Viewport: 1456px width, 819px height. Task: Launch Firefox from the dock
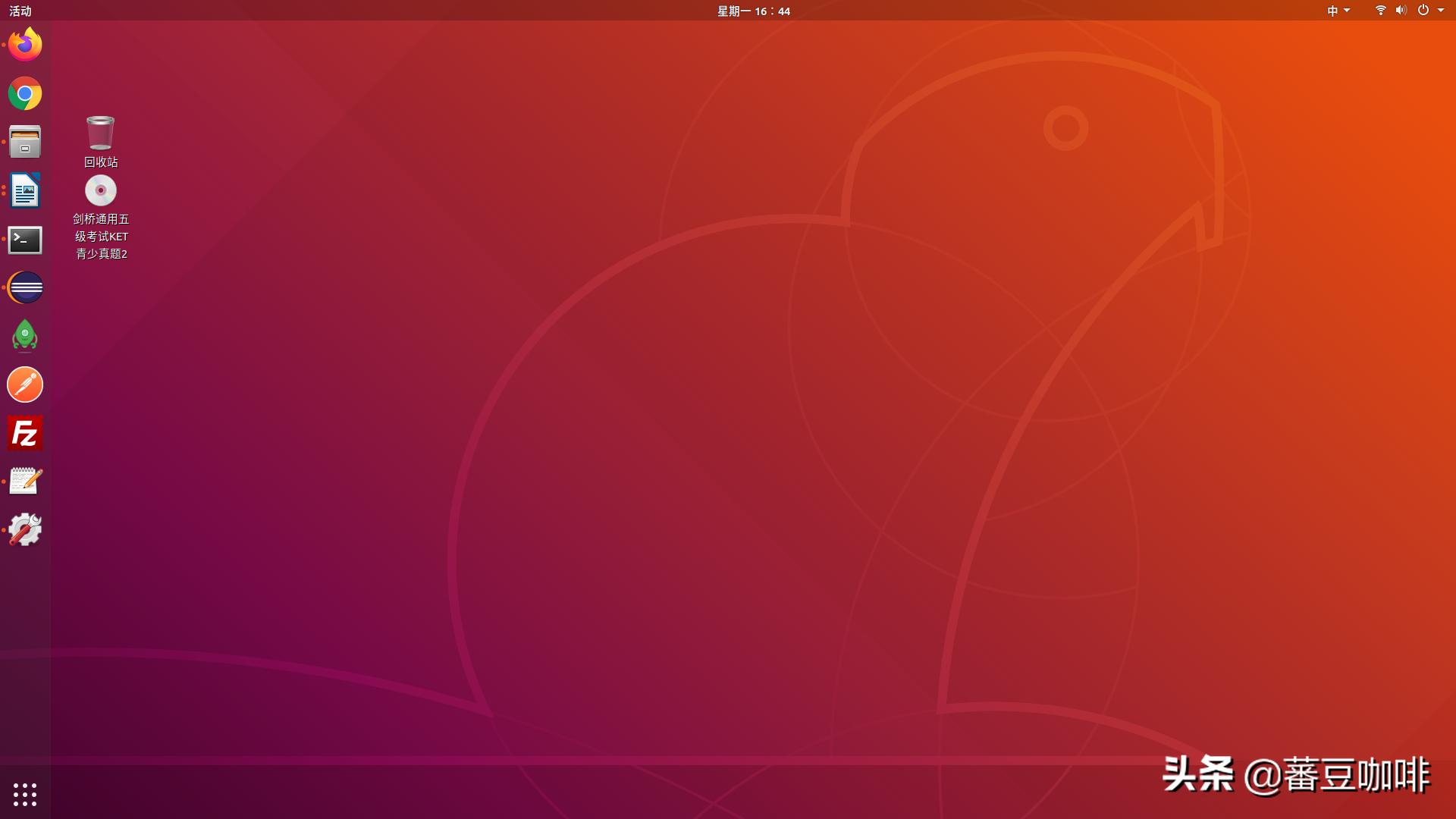[25, 44]
